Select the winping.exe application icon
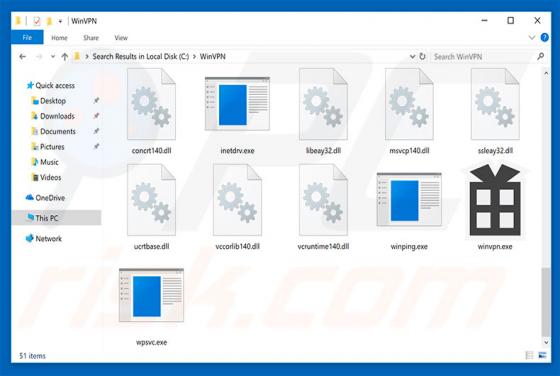 (409, 199)
